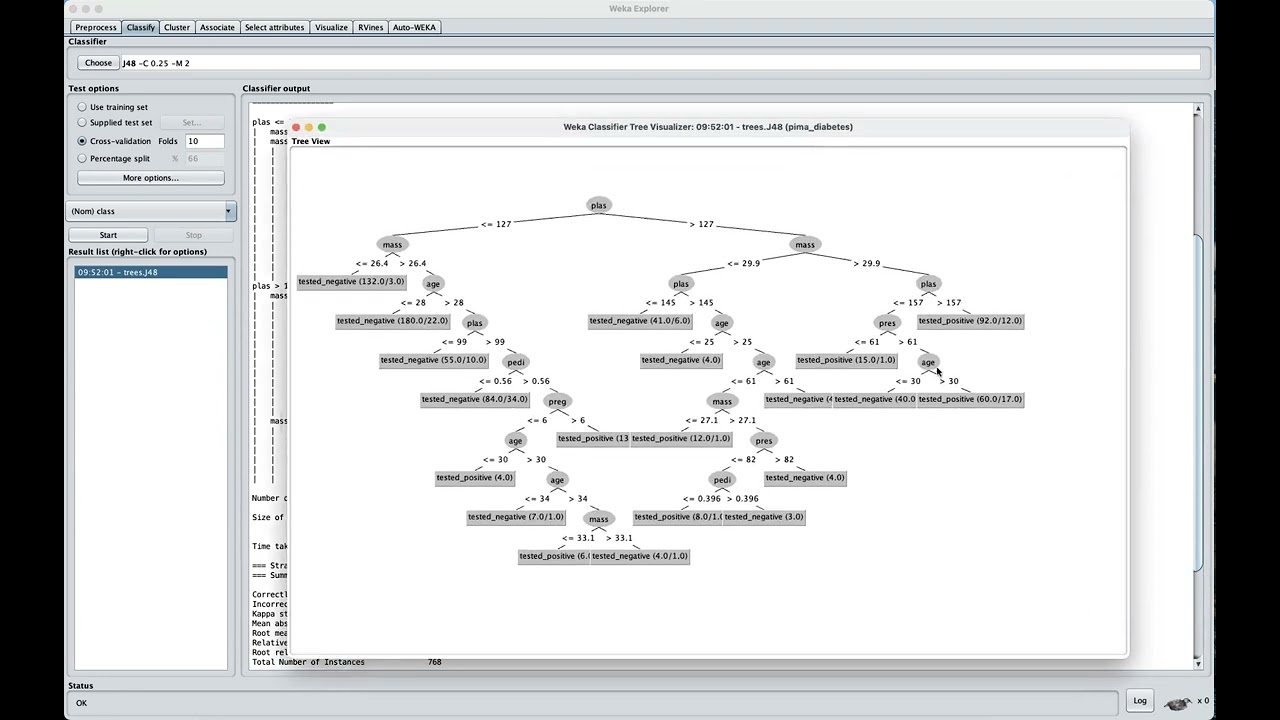Viewport: 1280px width, 720px height.
Task: Click the J48 classifier options field
Action: click(660, 63)
